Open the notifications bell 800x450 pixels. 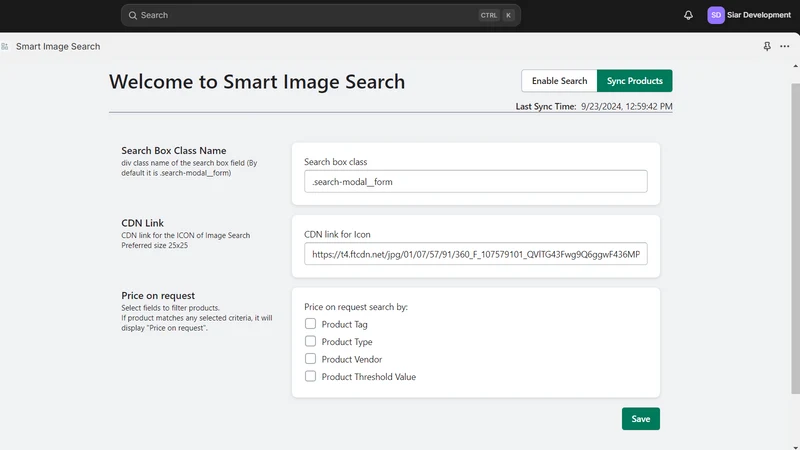coord(688,15)
